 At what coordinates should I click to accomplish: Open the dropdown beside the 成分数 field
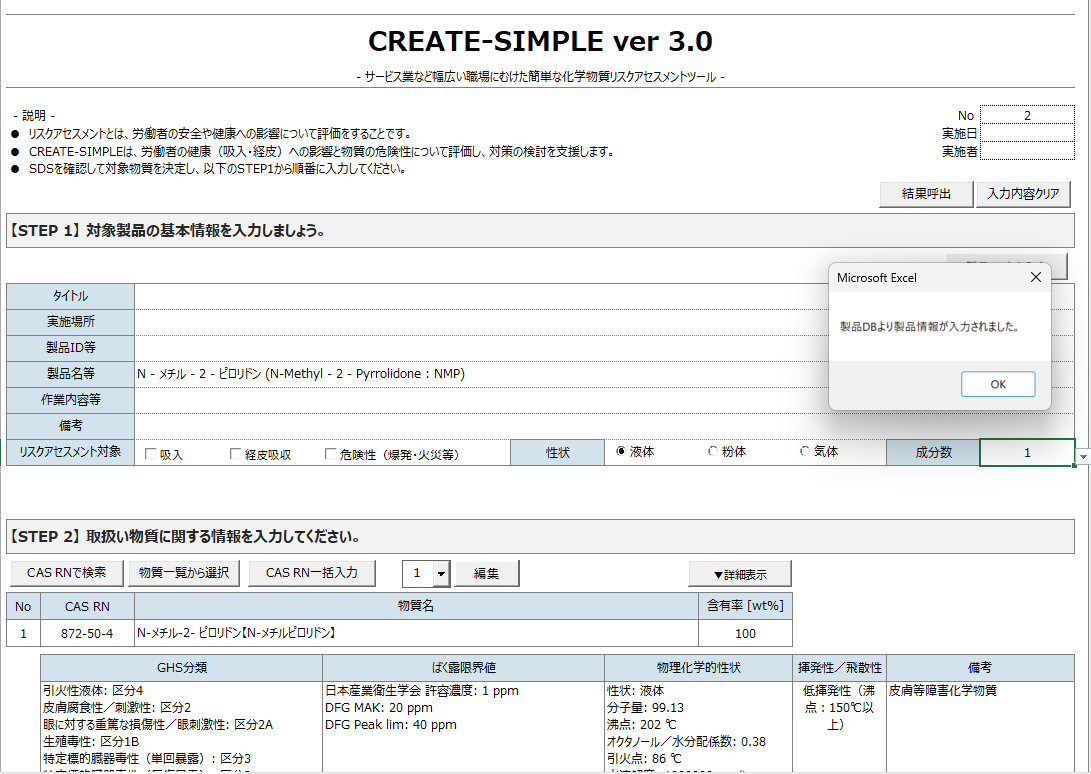[x=1081, y=456]
